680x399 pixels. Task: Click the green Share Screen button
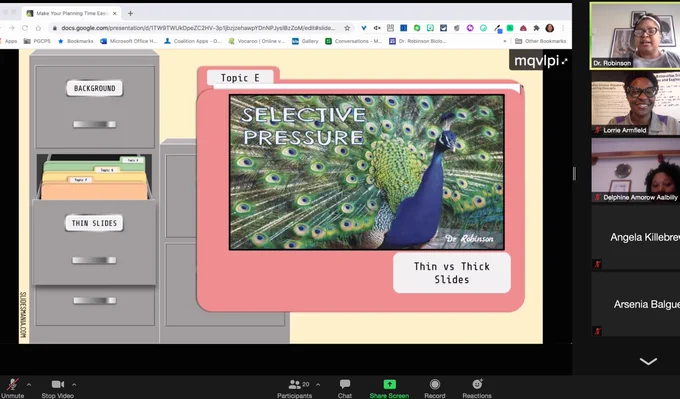[x=389, y=388]
